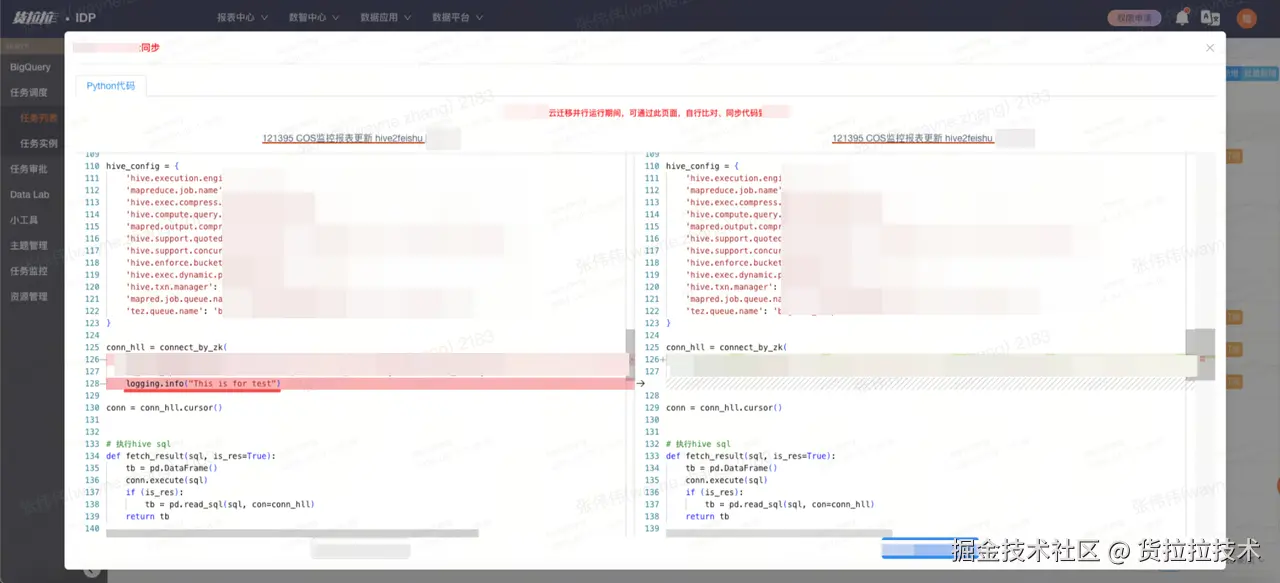Expand the 报表中心 menu

coord(241,17)
